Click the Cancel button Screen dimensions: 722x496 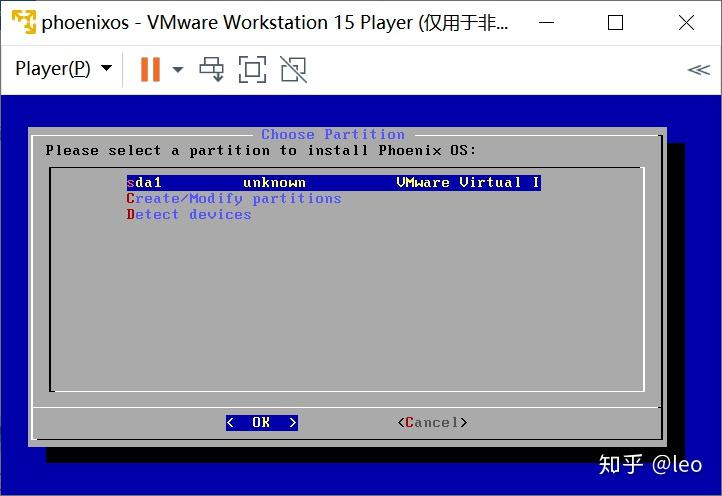click(x=432, y=422)
